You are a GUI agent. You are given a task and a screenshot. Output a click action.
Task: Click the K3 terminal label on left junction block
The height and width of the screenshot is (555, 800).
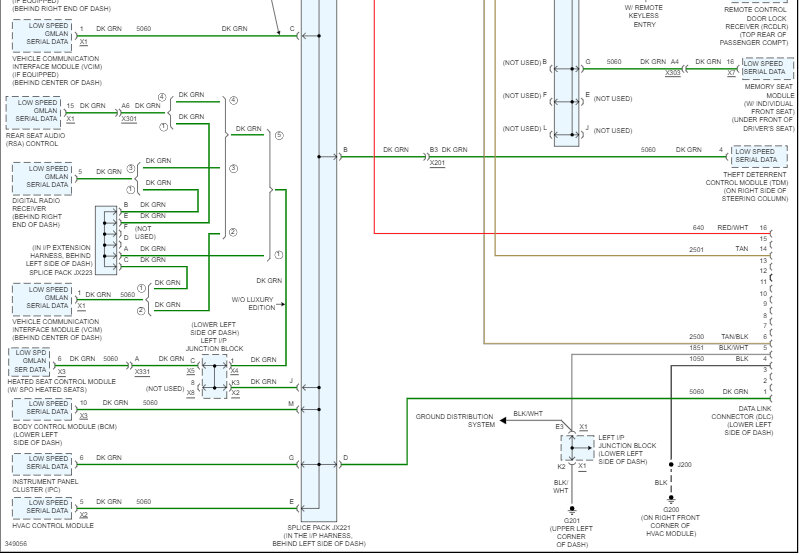coord(235,382)
